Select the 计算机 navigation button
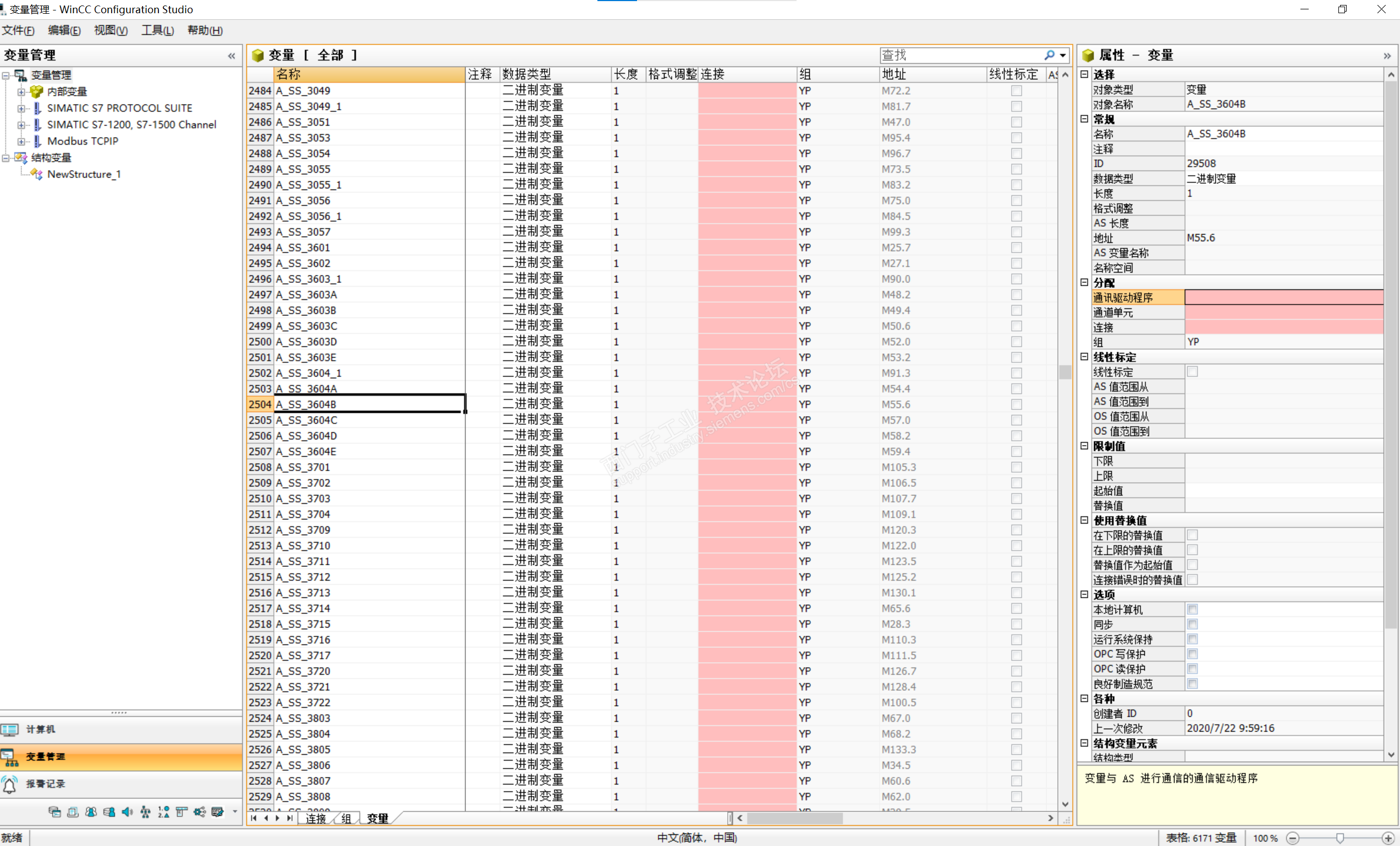Image resolution: width=1400 pixels, height=846 pixels. (x=40, y=729)
